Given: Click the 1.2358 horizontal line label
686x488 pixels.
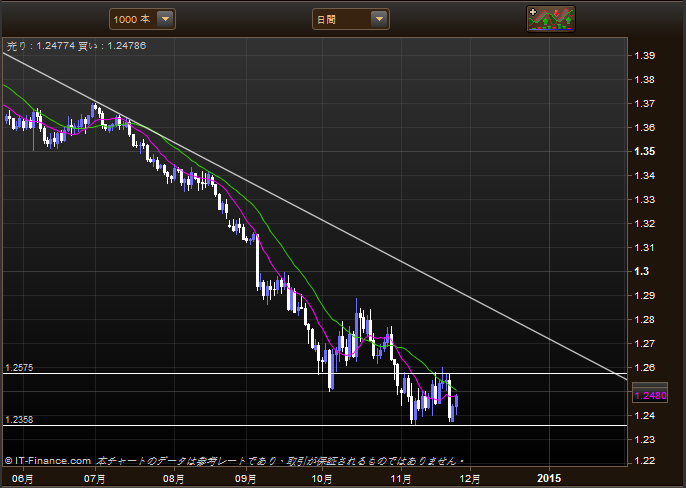Looking at the screenshot, I should [x=19, y=420].
